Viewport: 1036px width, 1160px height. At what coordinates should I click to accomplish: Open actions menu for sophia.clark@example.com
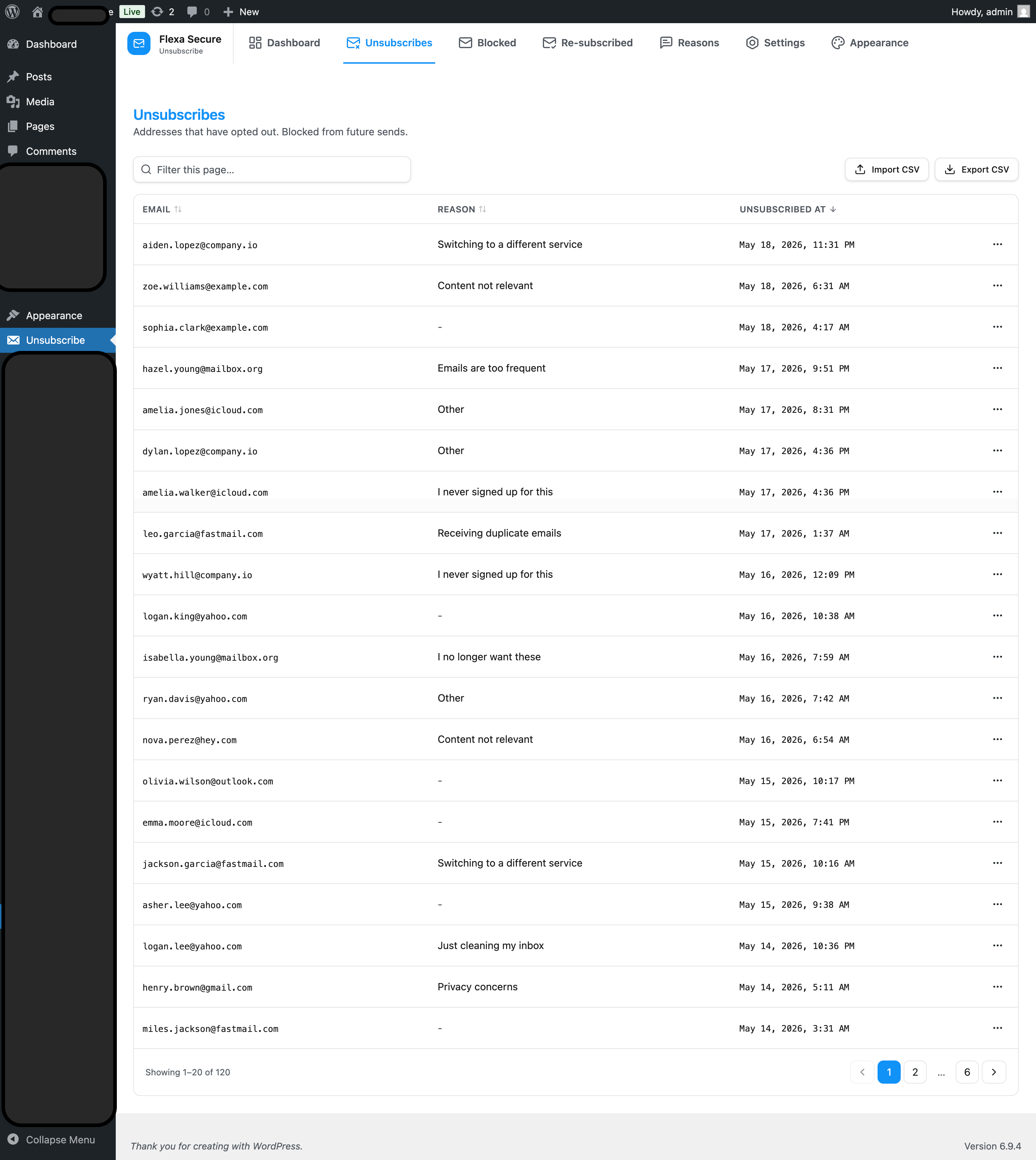997,327
